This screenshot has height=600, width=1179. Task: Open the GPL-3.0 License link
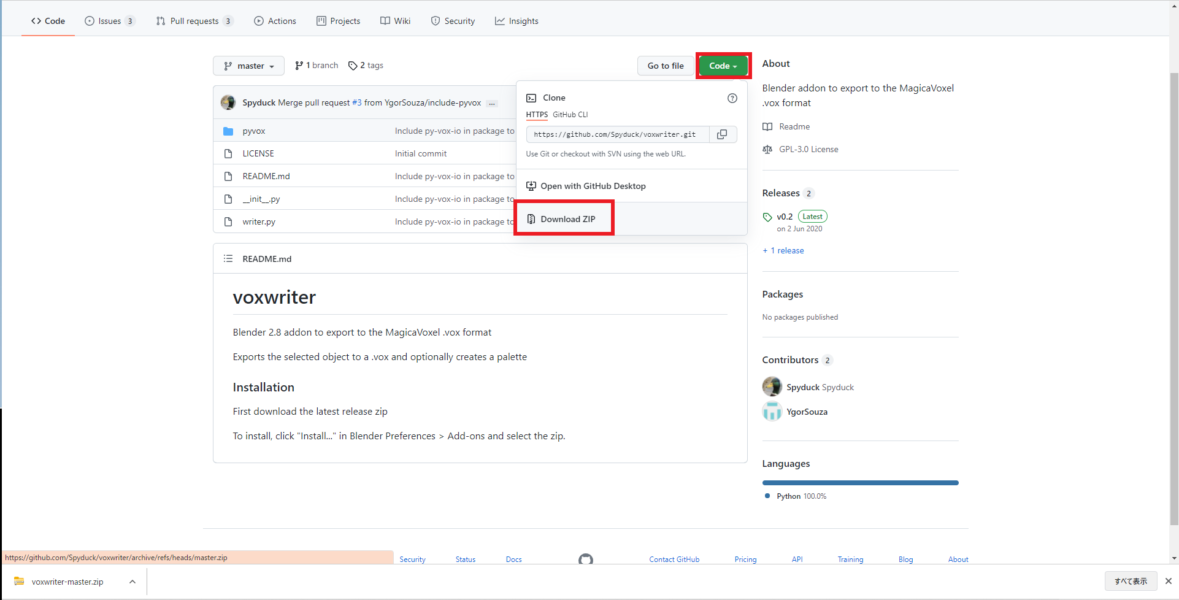[x=800, y=149]
